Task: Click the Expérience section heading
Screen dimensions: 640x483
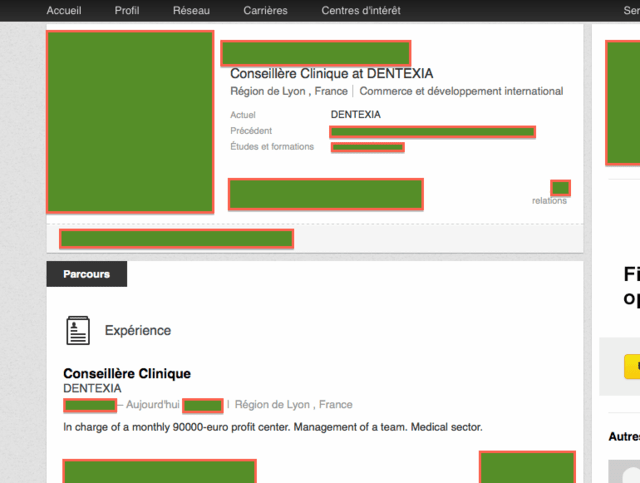Action: (x=137, y=330)
